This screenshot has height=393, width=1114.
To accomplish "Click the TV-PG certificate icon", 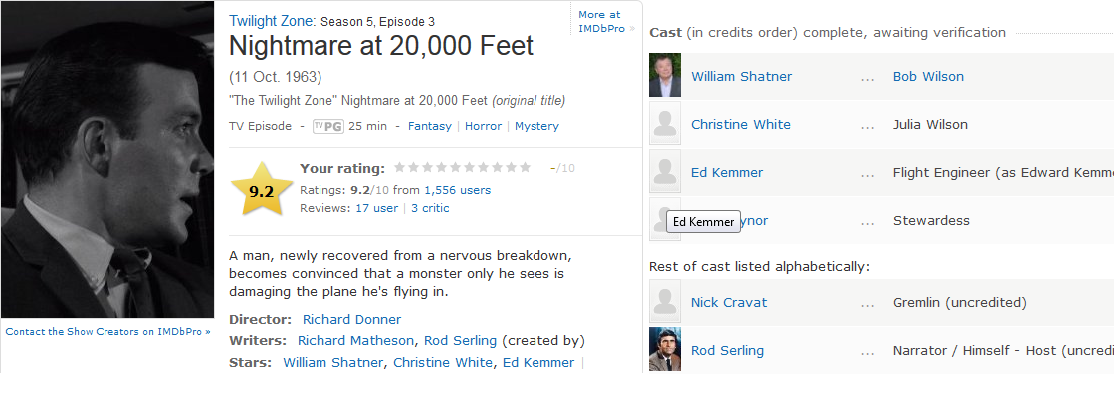I will tap(328, 126).
